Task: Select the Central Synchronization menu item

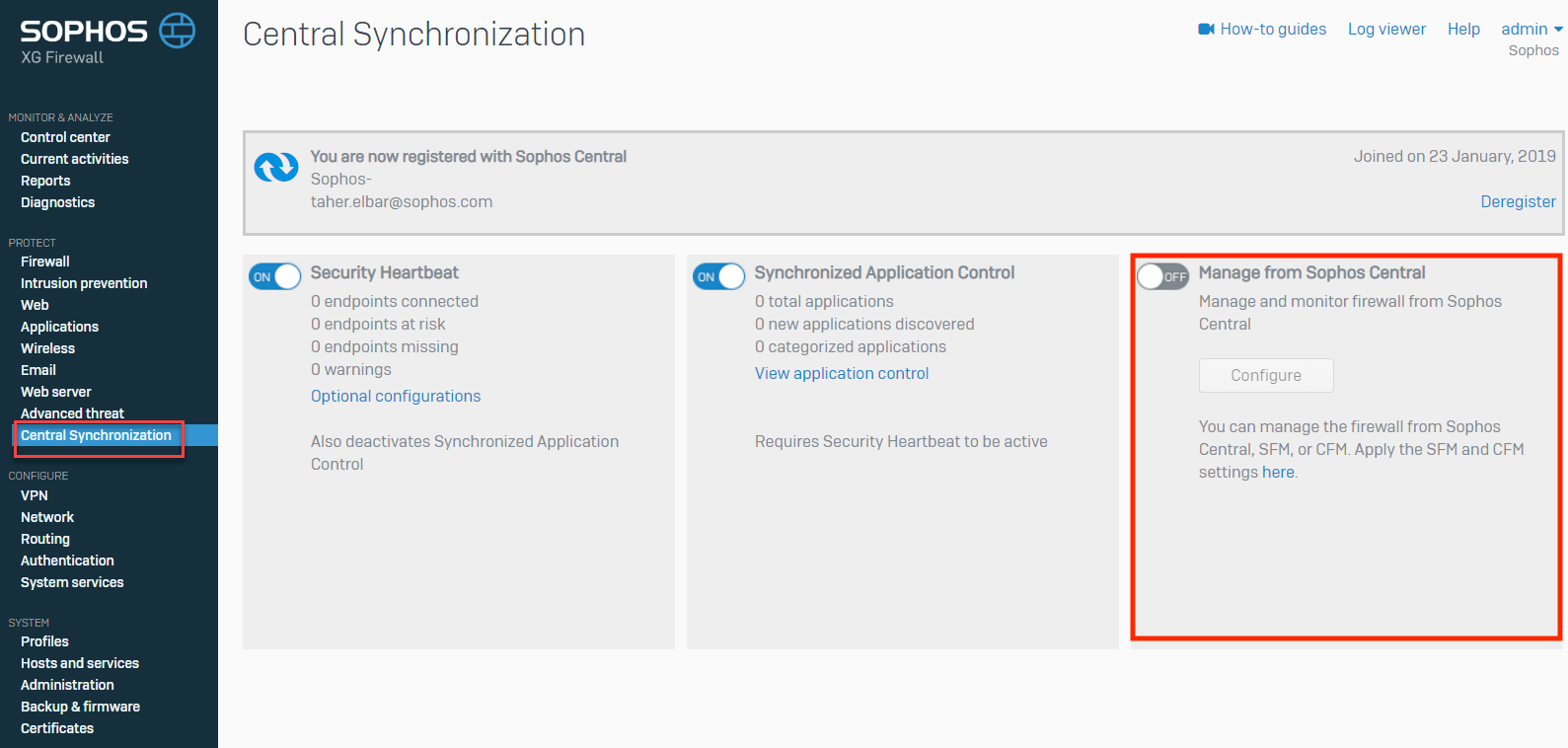Action: (x=96, y=435)
